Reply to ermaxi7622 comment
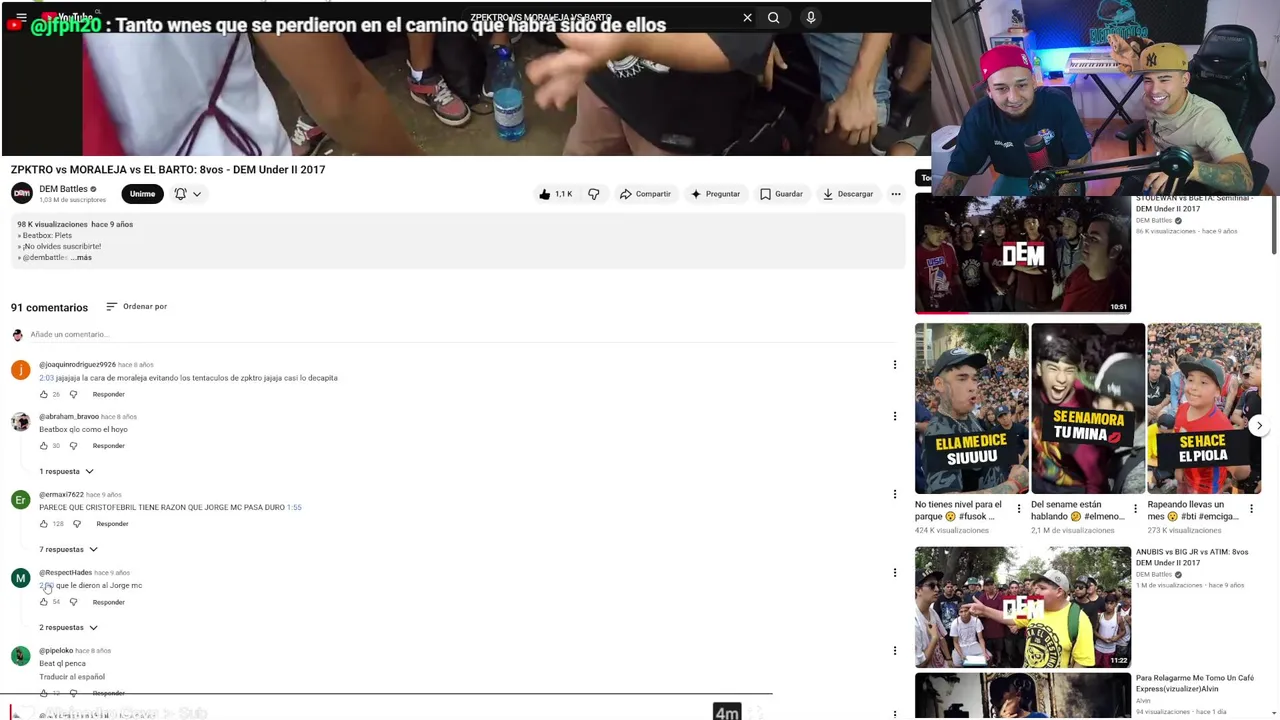This screenshot has height=720, width=1280. click(x=113, y=524)
